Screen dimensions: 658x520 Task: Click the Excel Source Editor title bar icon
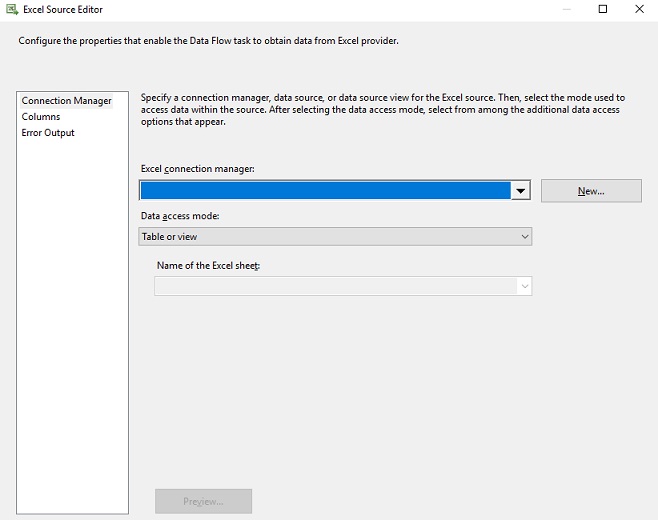(12, 9)
